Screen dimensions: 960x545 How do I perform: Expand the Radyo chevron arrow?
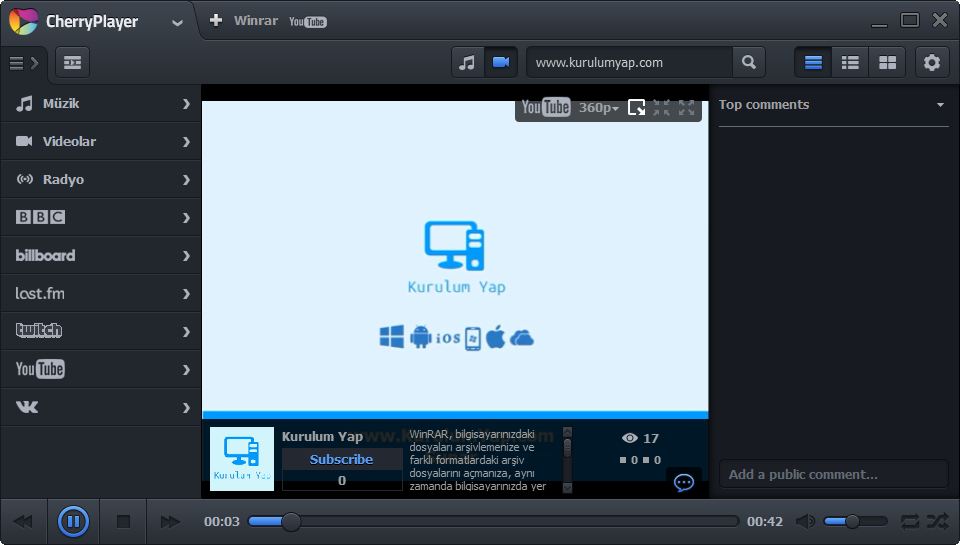(x=186, y=180)
